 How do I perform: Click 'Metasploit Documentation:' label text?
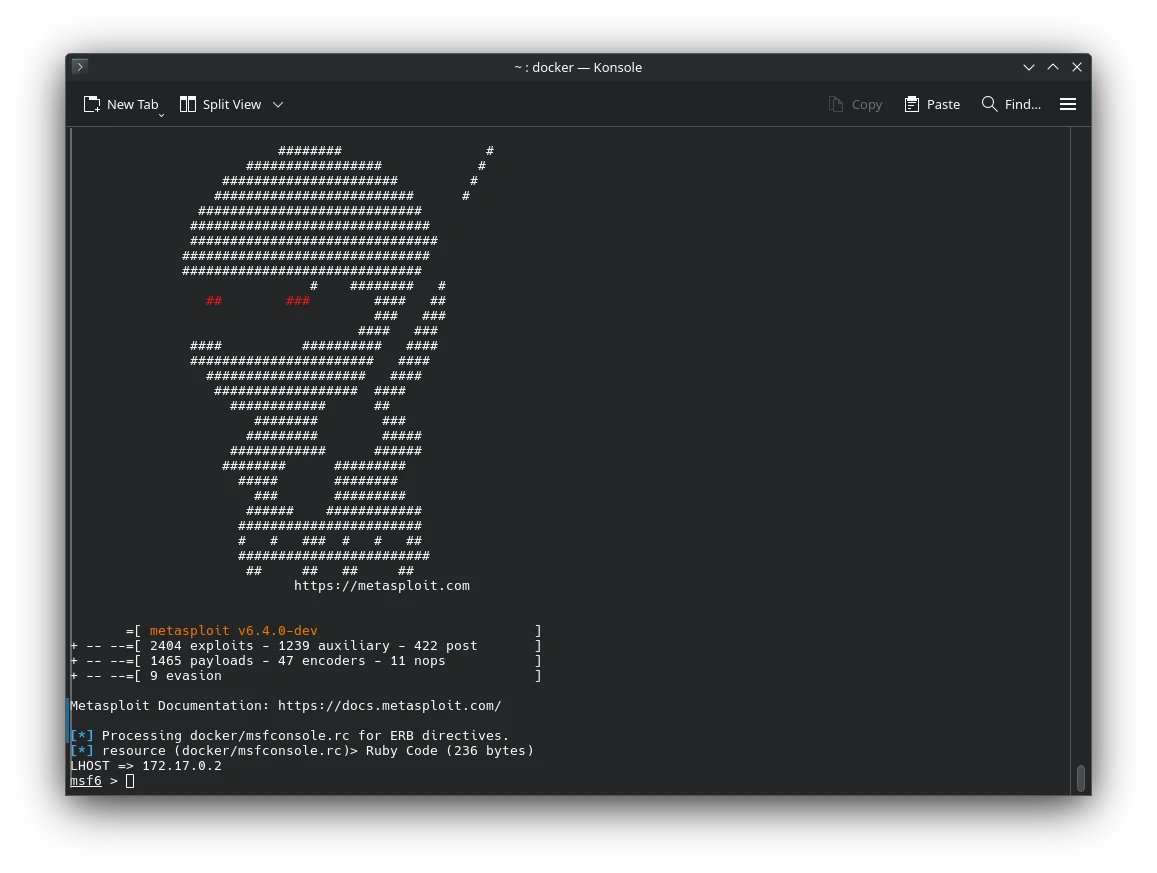pyautogui.click(x=170, y=705)
